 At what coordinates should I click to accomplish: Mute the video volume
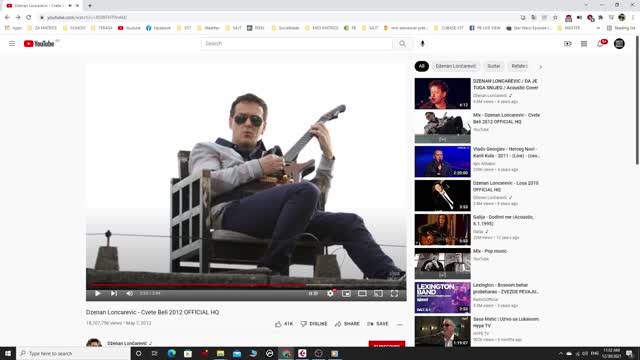tap(129, 293)
